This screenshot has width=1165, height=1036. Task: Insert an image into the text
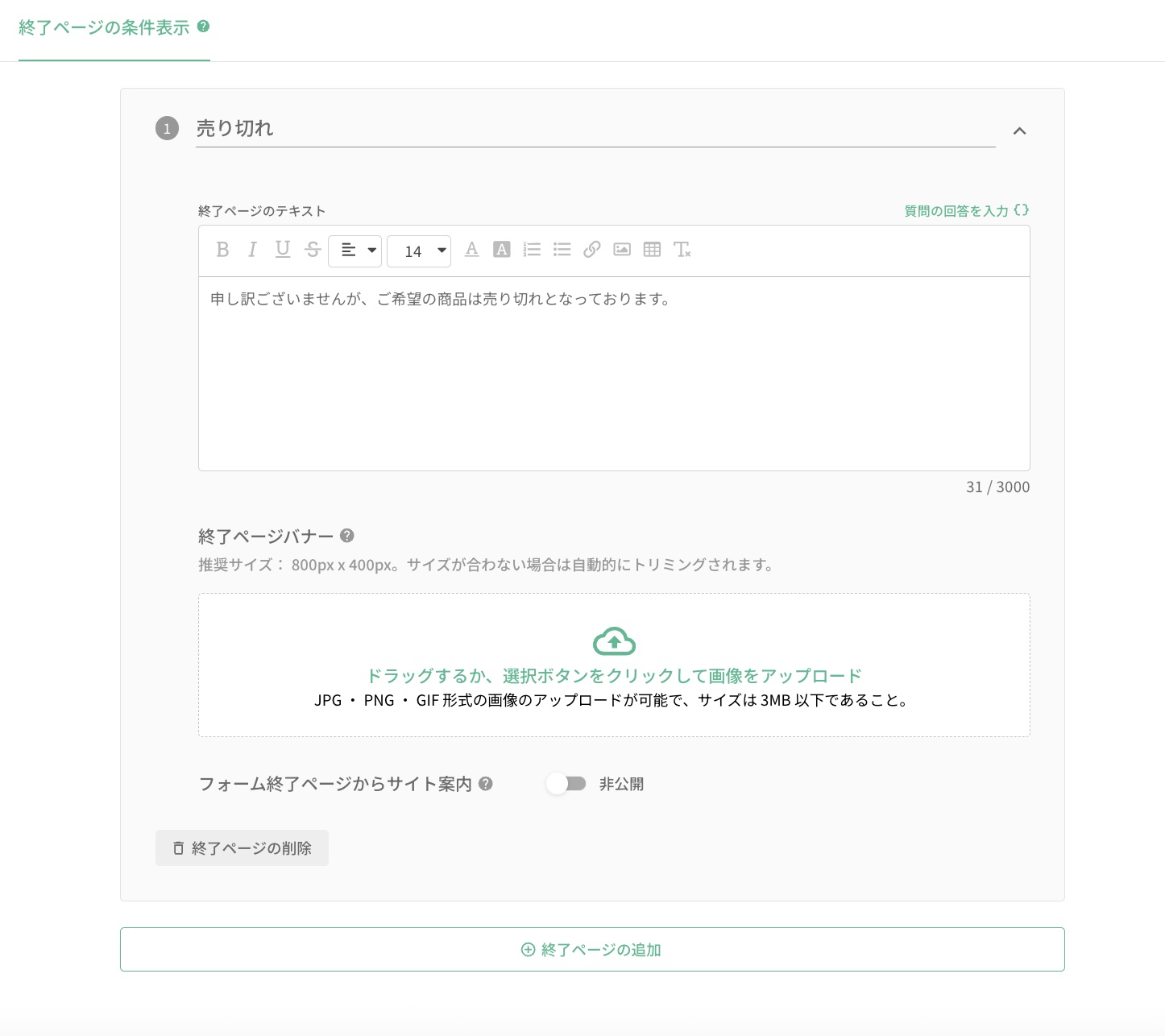622,250
